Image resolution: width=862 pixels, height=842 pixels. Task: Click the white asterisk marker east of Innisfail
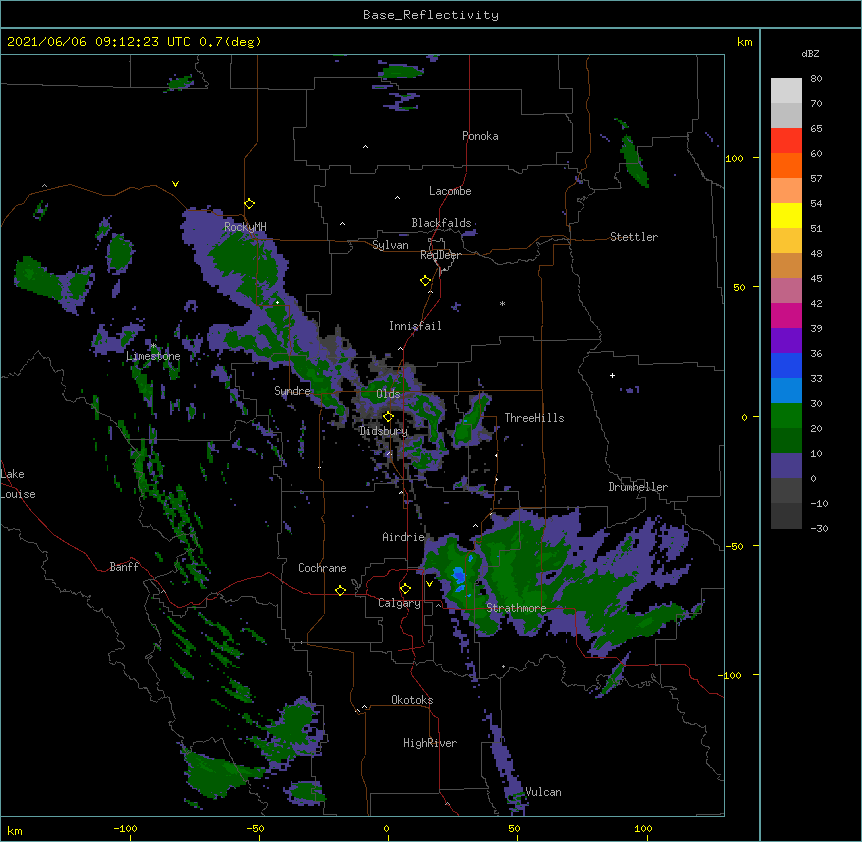[502, 303]
